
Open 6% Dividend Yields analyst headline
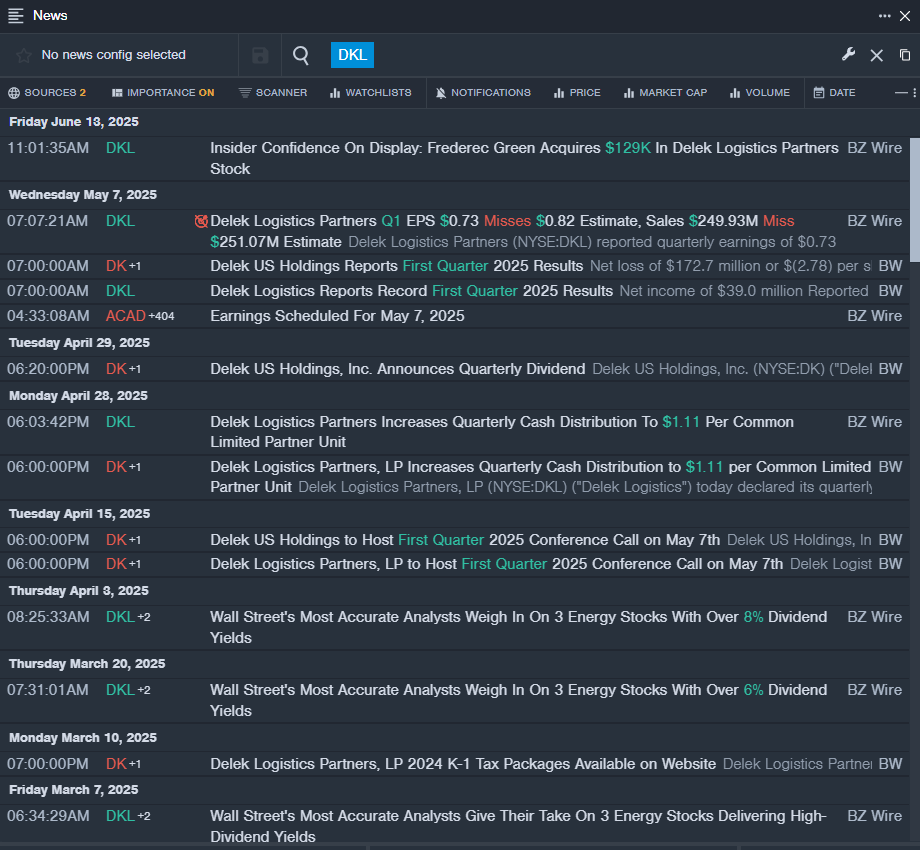519,700
